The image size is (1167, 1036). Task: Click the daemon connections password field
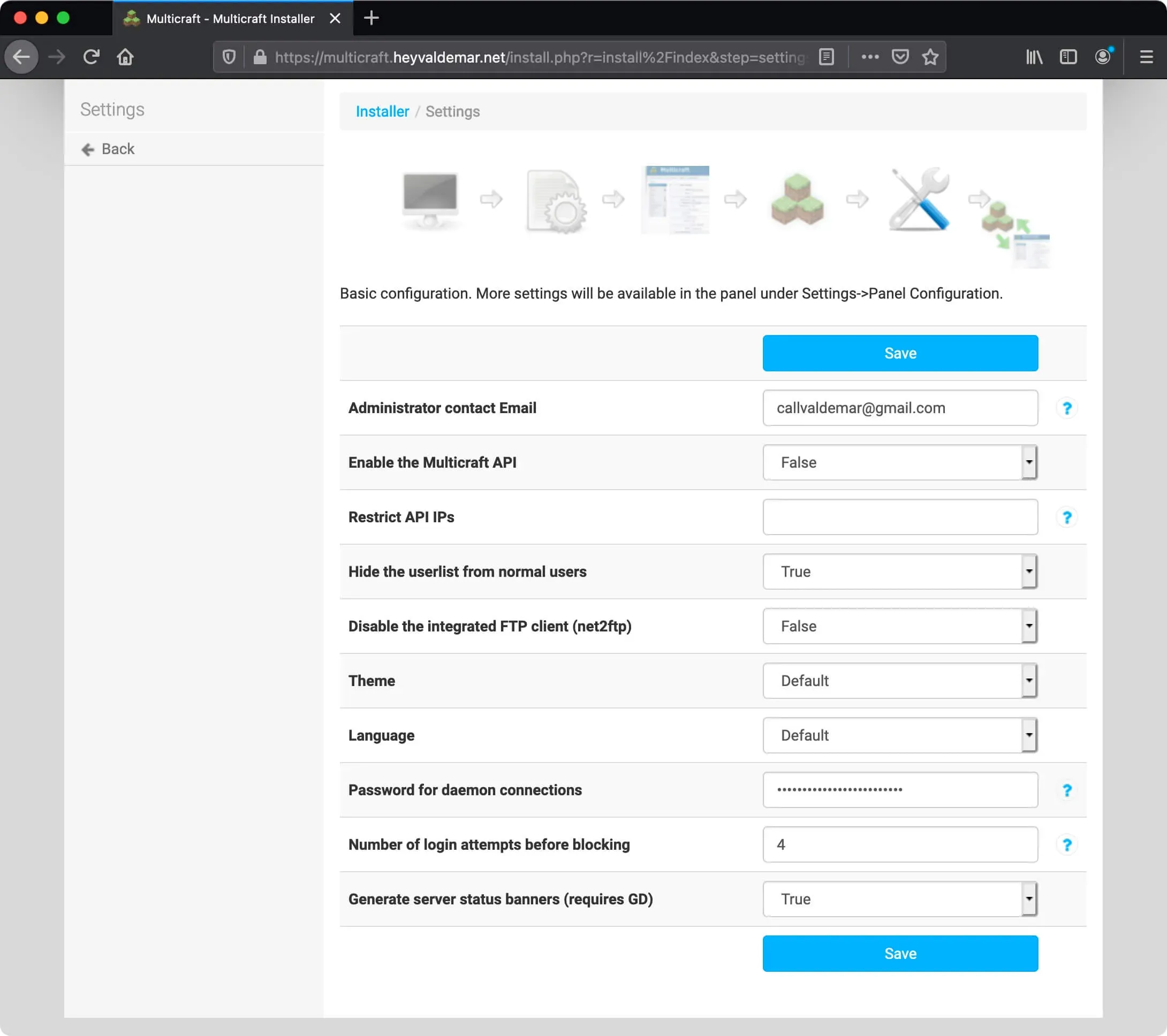point(900,790)
